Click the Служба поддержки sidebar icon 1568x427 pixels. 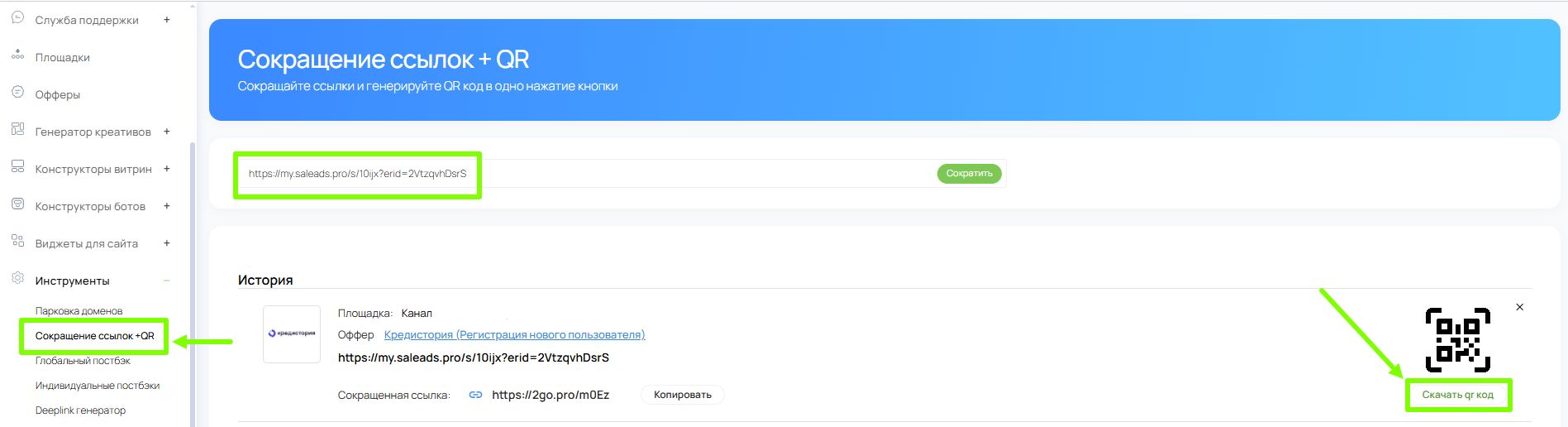[x=17, y=17]
